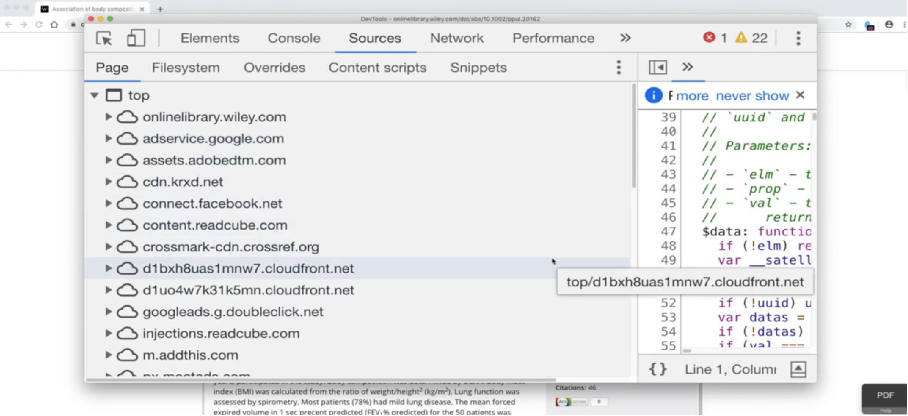Viewport: 908px width, 416px height.
Task: Click the PDF button on the webpage
Action: point(885,396)
